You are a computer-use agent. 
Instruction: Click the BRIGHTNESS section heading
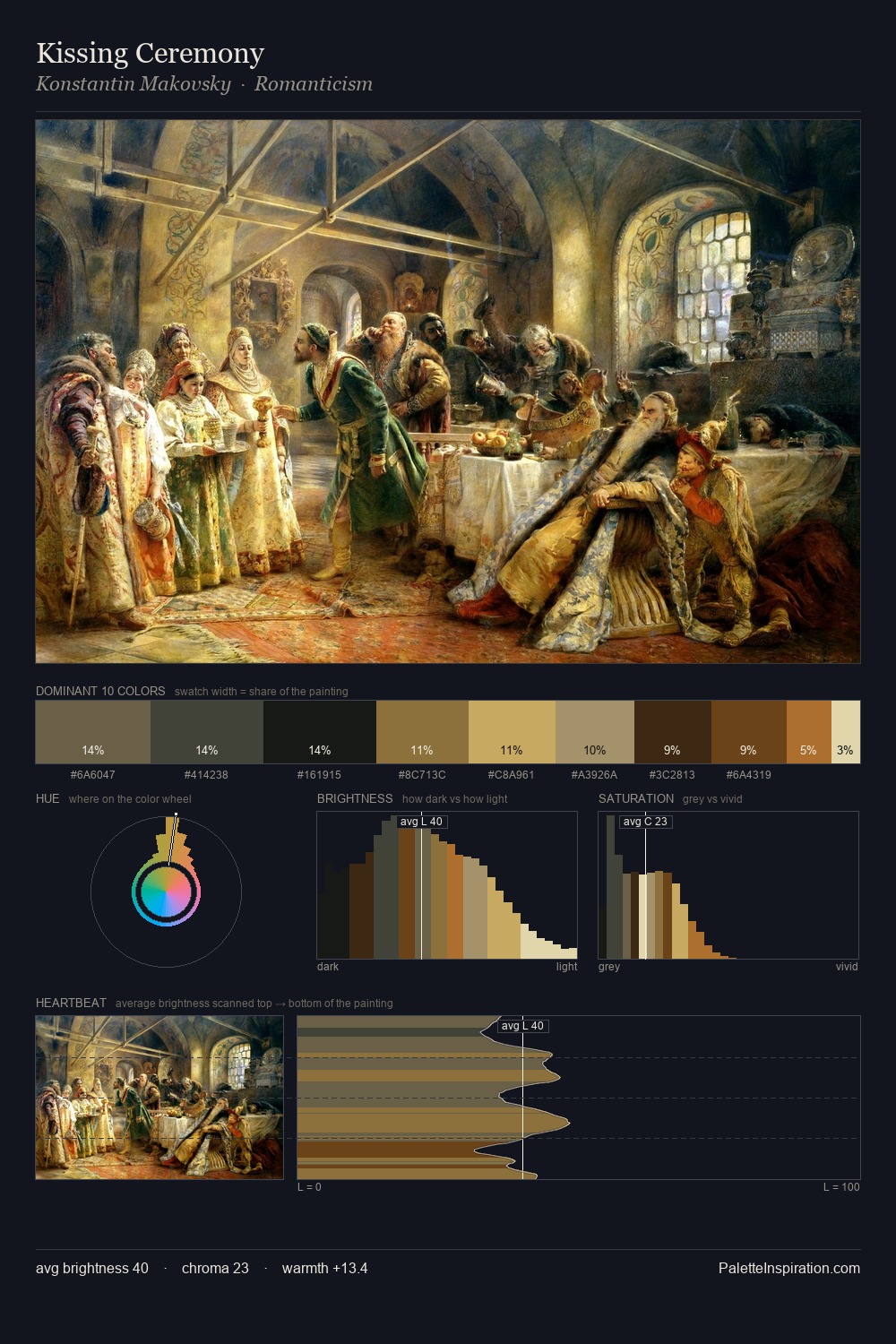355,798
